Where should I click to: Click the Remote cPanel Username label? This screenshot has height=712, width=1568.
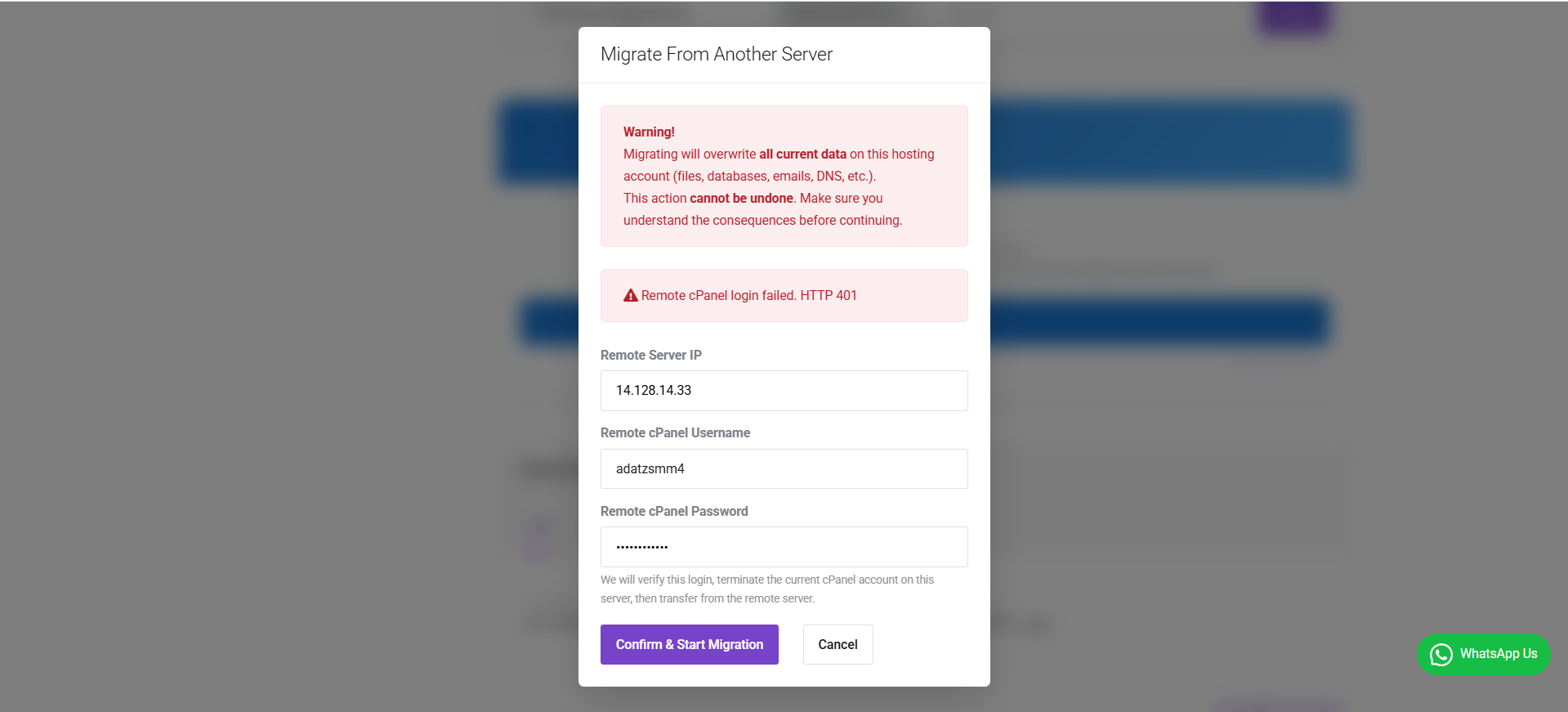(675, 432)
